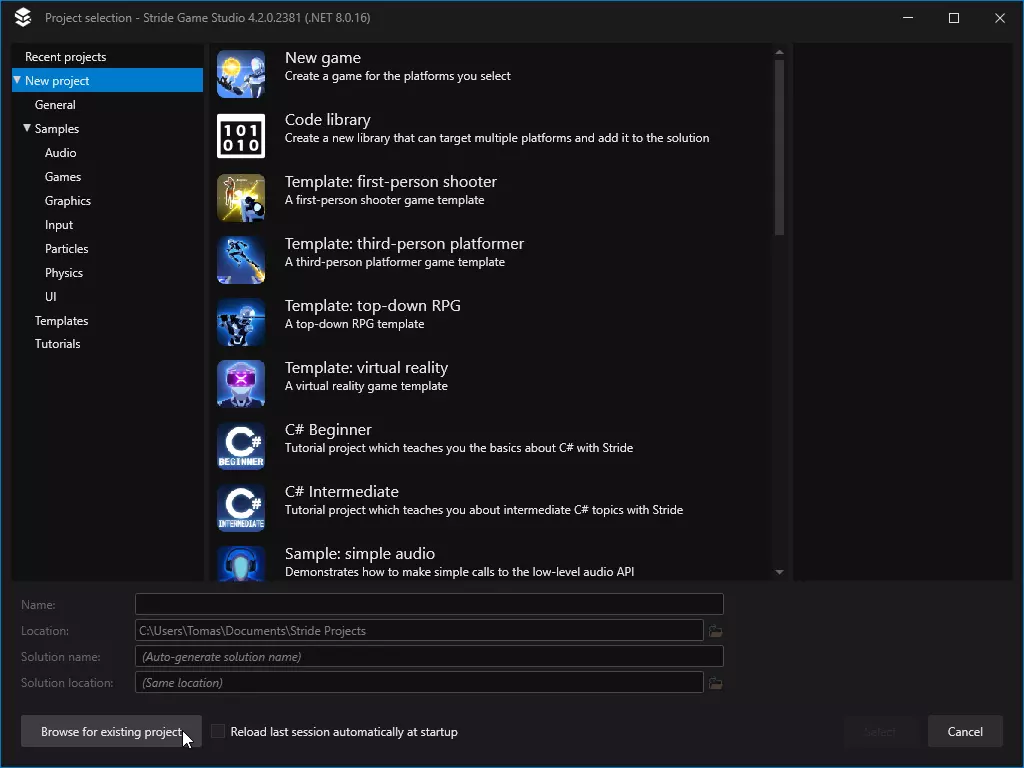Open the C# Beginner tutorial icon
The height and width of the screenshot is (768, 1024).
[241, 446]
